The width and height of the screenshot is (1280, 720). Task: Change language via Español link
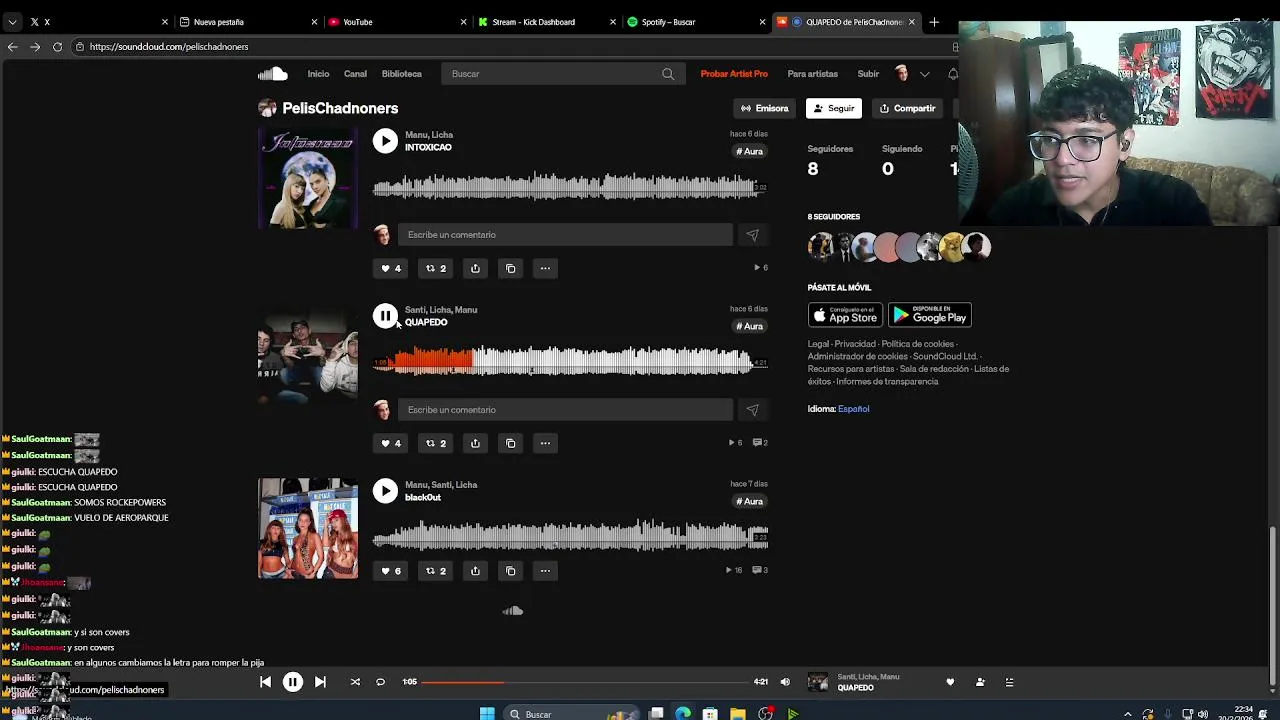[853, 409]
